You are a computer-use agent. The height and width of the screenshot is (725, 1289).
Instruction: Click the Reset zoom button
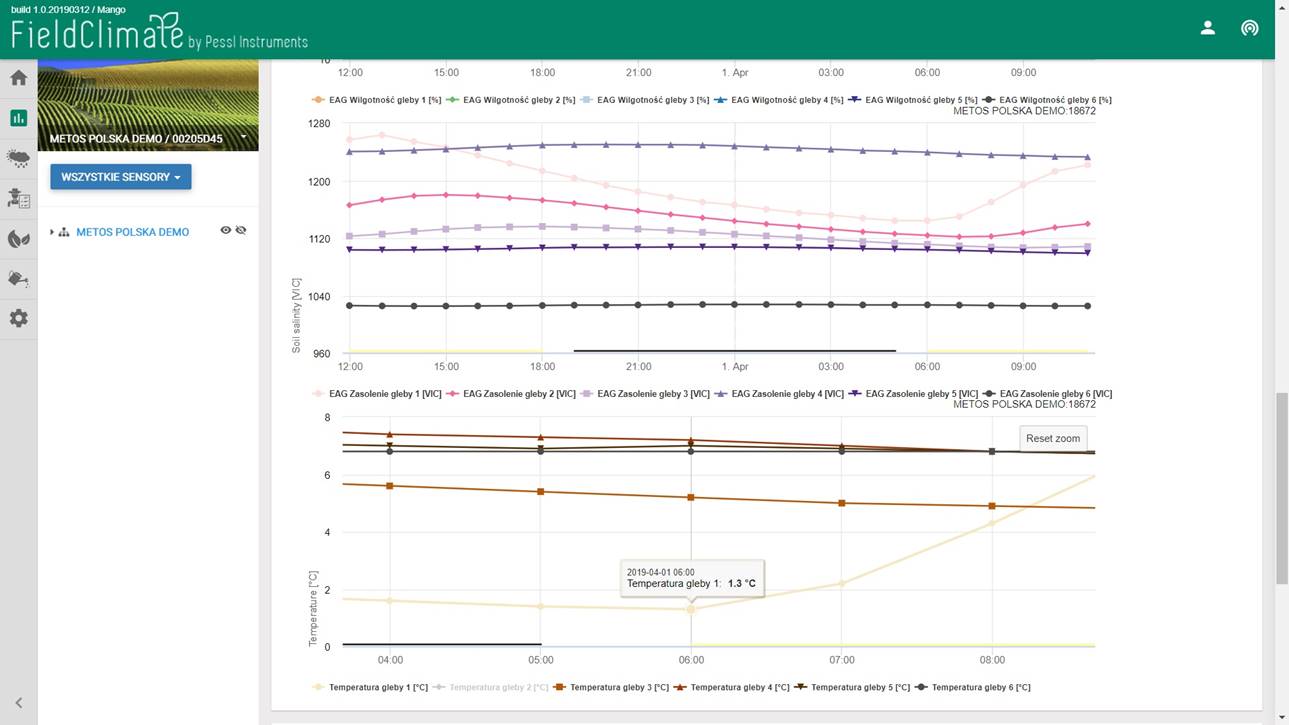click(x=1053, y=439)
